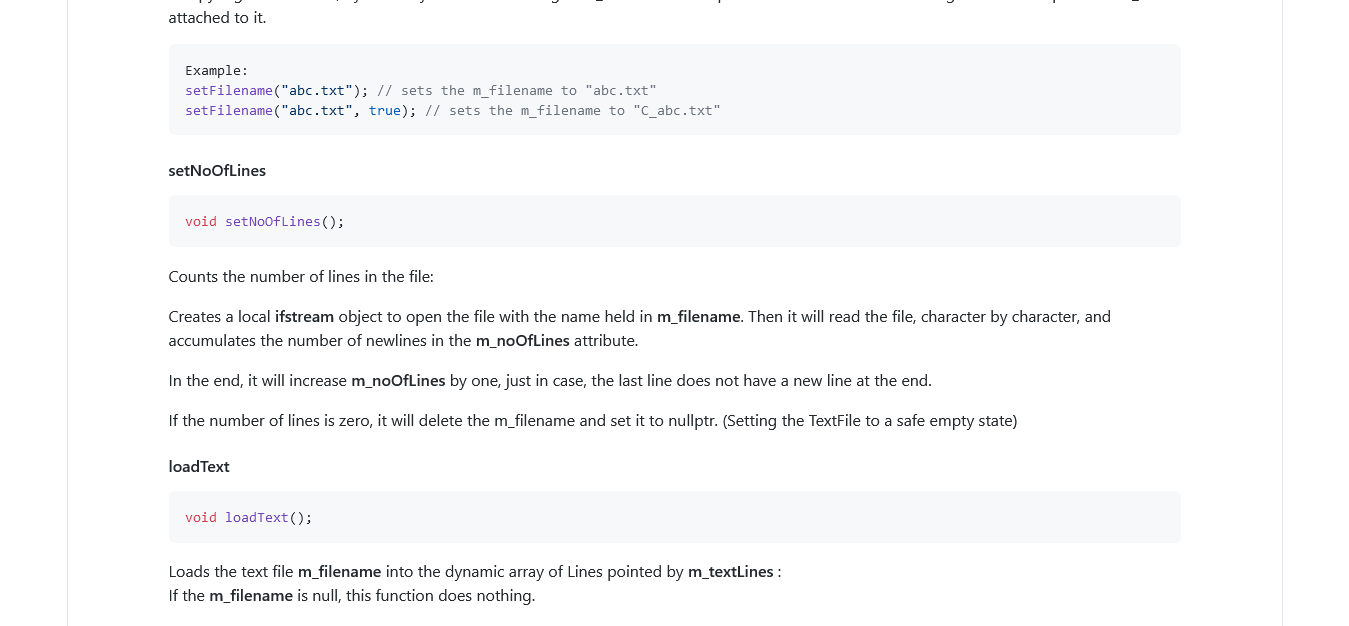Select the setNoOfLines heading
1349x626 pixels.
point(217,170)
